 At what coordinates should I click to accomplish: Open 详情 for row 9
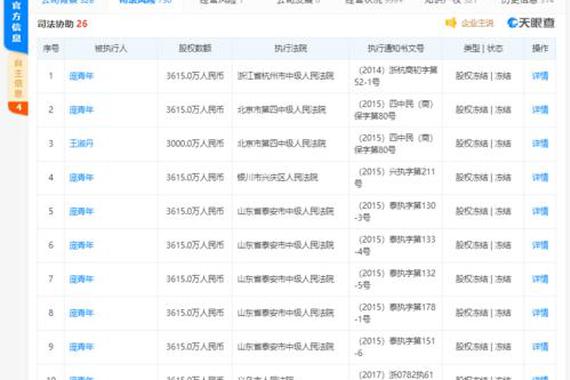point(540,347)
